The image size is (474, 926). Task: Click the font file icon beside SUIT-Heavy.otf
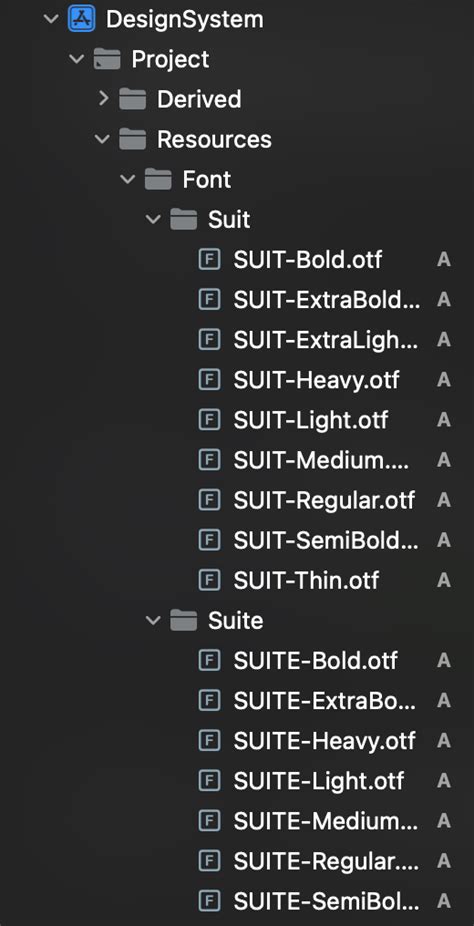click(210, 380)
